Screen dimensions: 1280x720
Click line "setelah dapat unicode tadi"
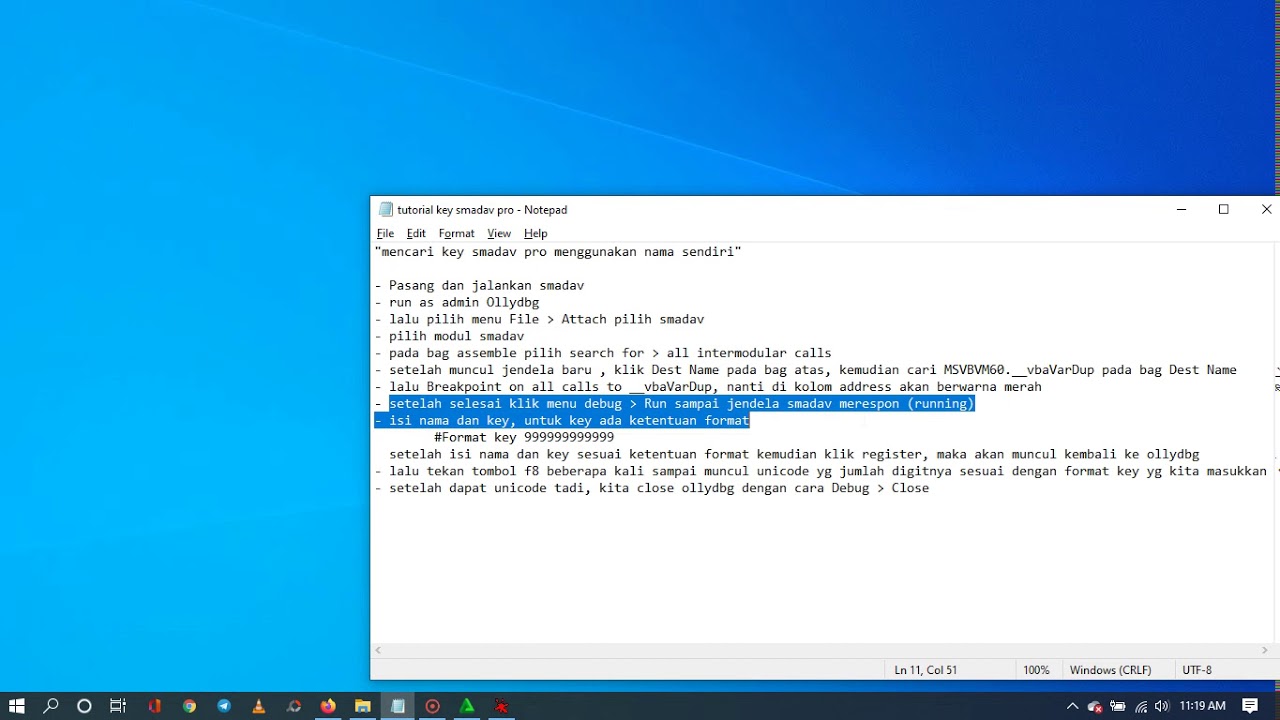pyautogui.click(x=652, y=489)
